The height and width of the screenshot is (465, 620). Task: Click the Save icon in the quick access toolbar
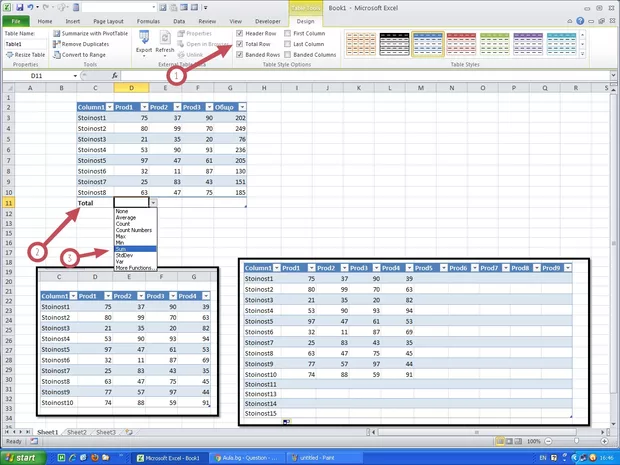(x=22, y=6)
